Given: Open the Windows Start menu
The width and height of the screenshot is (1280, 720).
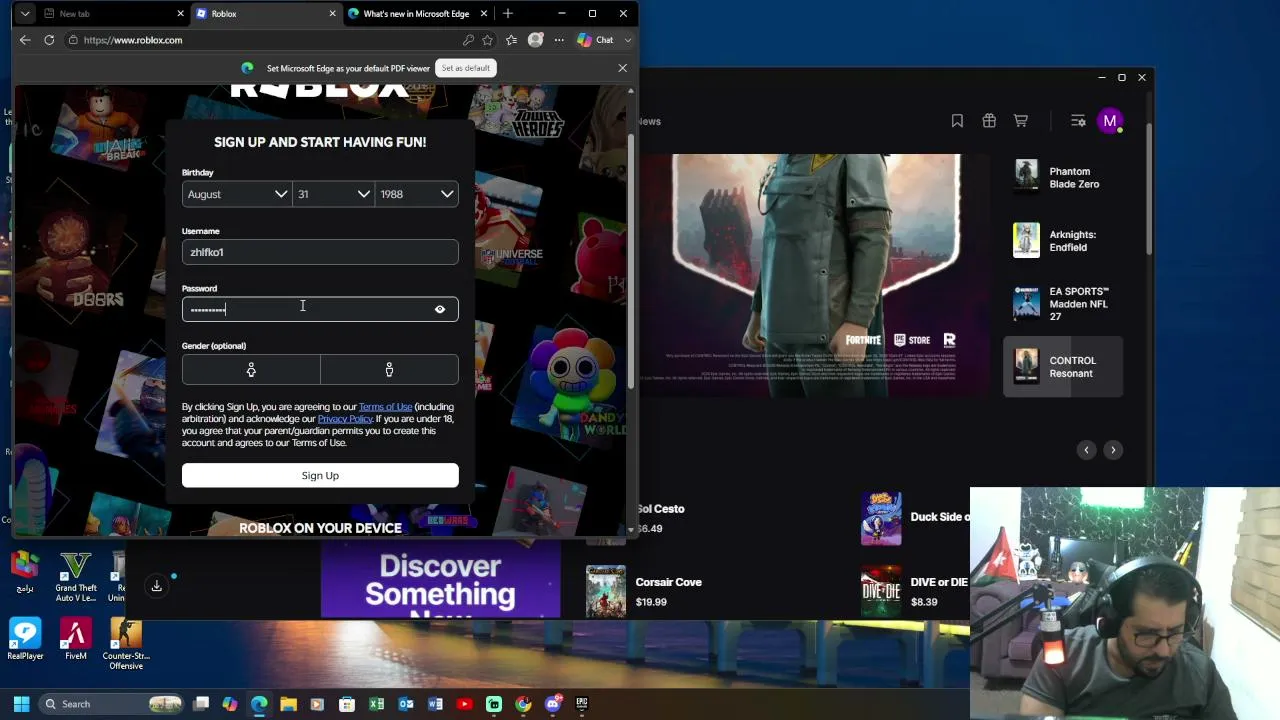Looking at the screenshot, I should pos(21,704).
